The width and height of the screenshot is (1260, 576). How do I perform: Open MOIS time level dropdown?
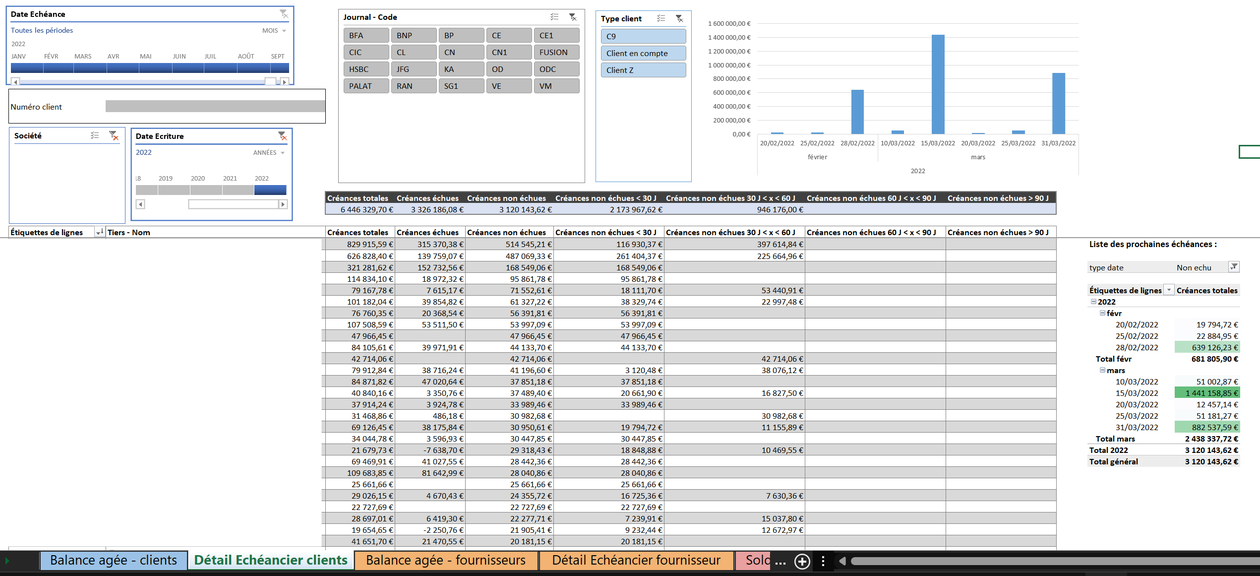coord(274,31)
